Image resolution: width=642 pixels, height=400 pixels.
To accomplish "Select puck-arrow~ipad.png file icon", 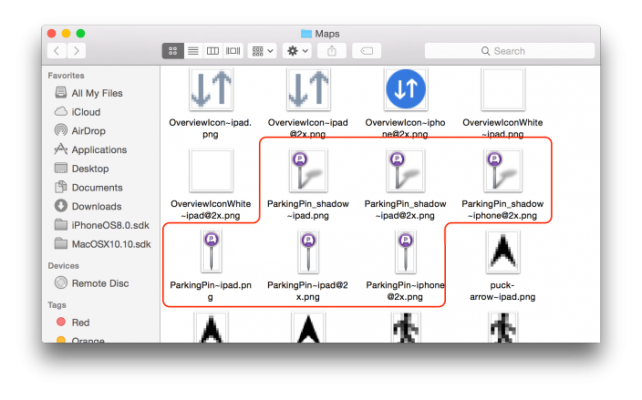I will pos(502,253).
